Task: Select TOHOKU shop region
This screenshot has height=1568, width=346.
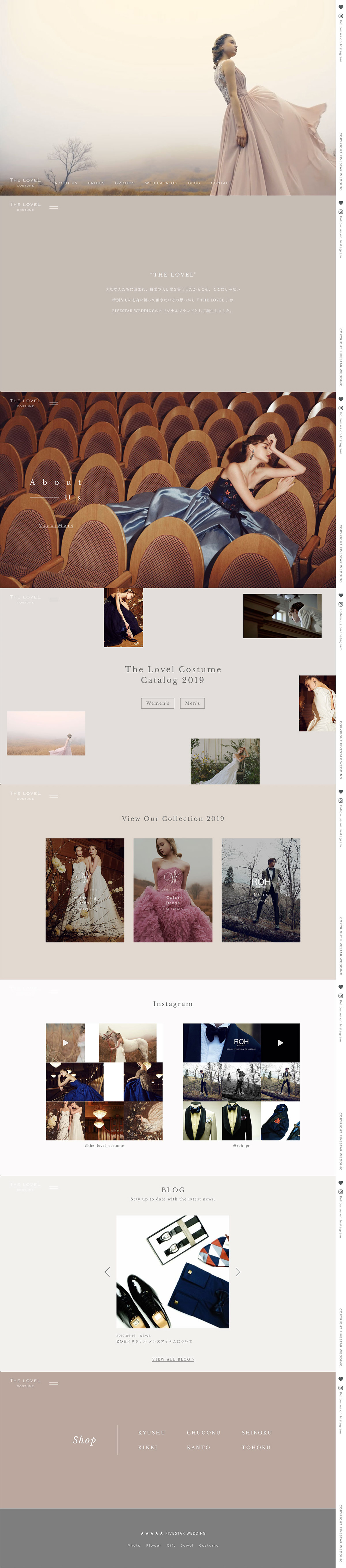Action: (256, 1447)
